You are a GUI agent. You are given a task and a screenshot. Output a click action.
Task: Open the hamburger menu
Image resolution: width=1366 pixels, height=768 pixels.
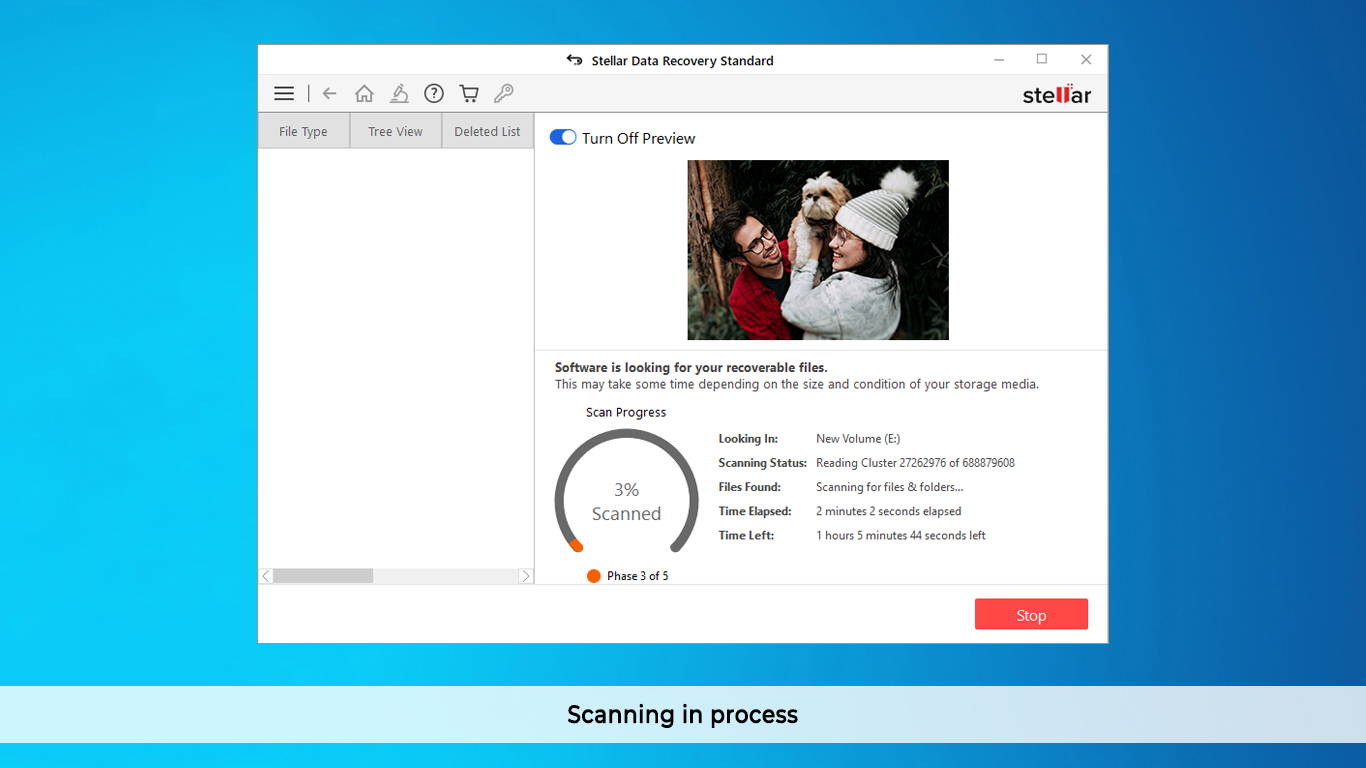[x=284, y=92]
